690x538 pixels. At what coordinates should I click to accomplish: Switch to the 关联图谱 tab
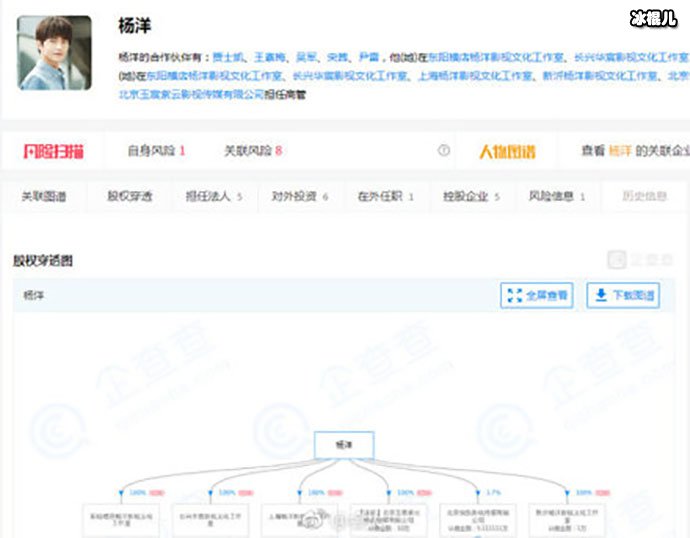(44, 196)
